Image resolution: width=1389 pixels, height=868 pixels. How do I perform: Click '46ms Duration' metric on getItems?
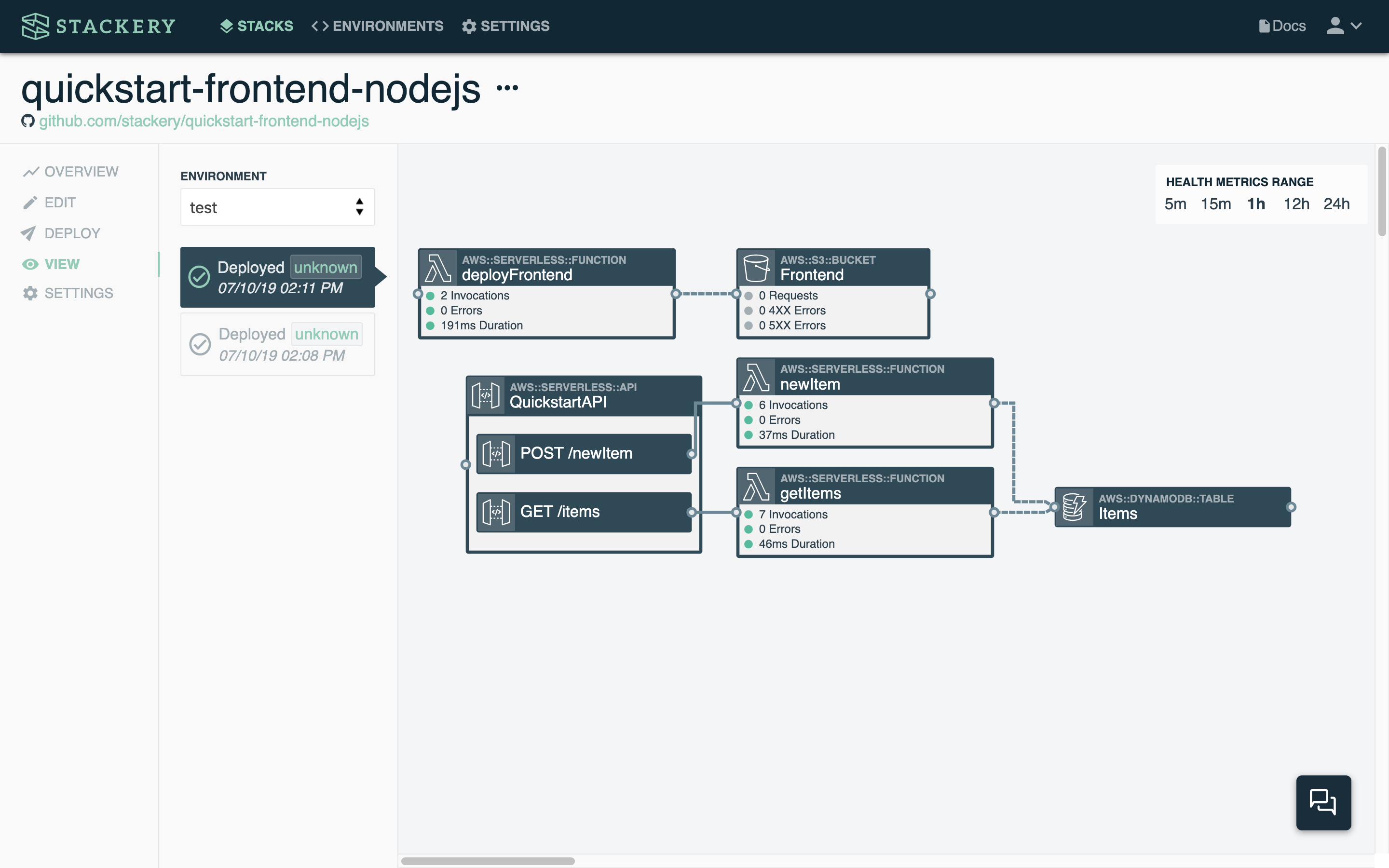(x=797, y=543)
